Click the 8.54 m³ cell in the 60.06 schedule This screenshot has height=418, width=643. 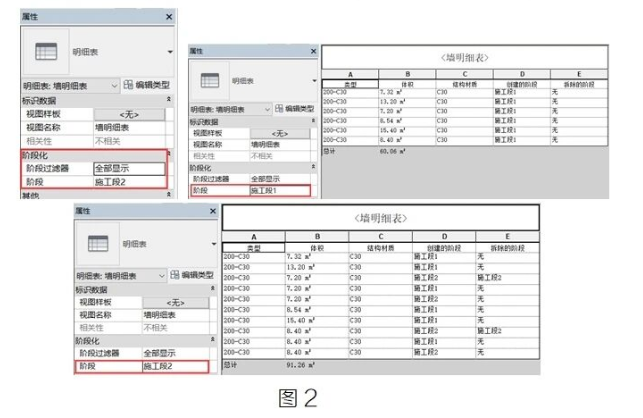pos(407,121)
